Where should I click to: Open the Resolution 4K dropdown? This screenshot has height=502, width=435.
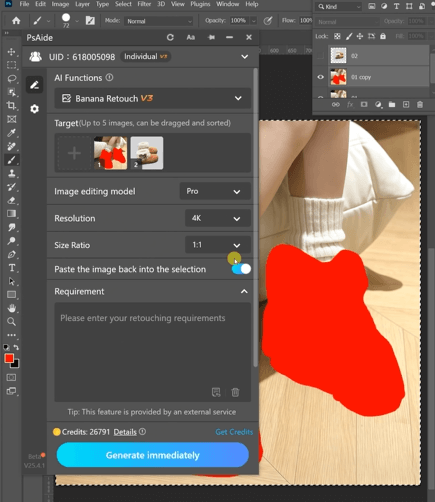click(x=218, y=218)
